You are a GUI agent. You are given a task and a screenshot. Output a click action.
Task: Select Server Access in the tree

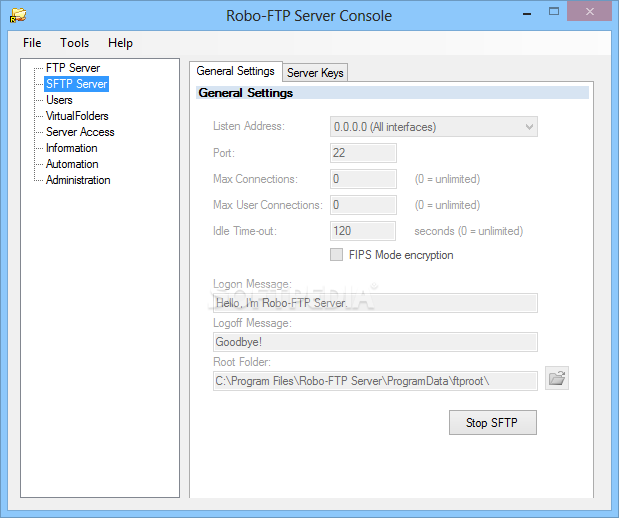pos(80,132)
